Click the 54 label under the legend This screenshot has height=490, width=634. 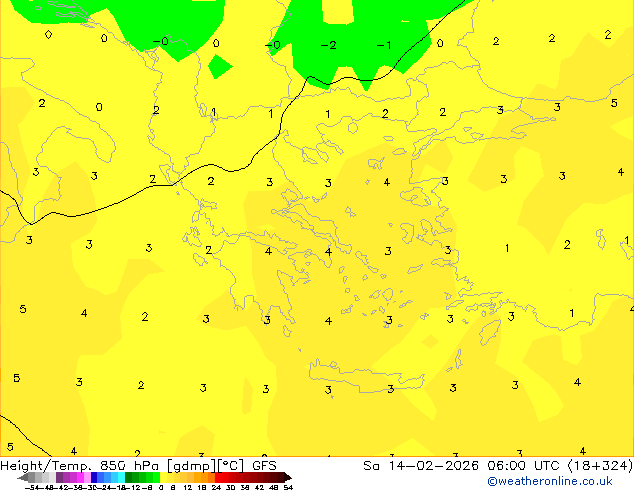point(288,487)
